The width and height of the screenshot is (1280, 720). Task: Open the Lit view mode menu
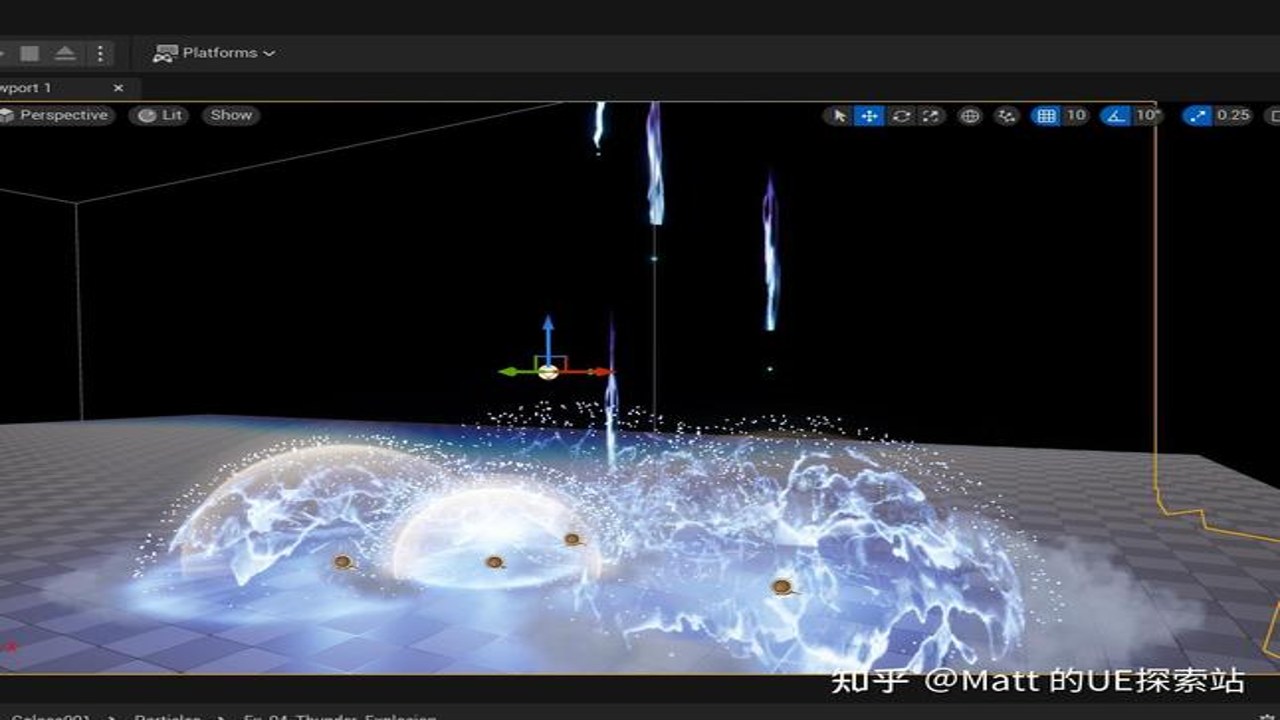[160, 115]
